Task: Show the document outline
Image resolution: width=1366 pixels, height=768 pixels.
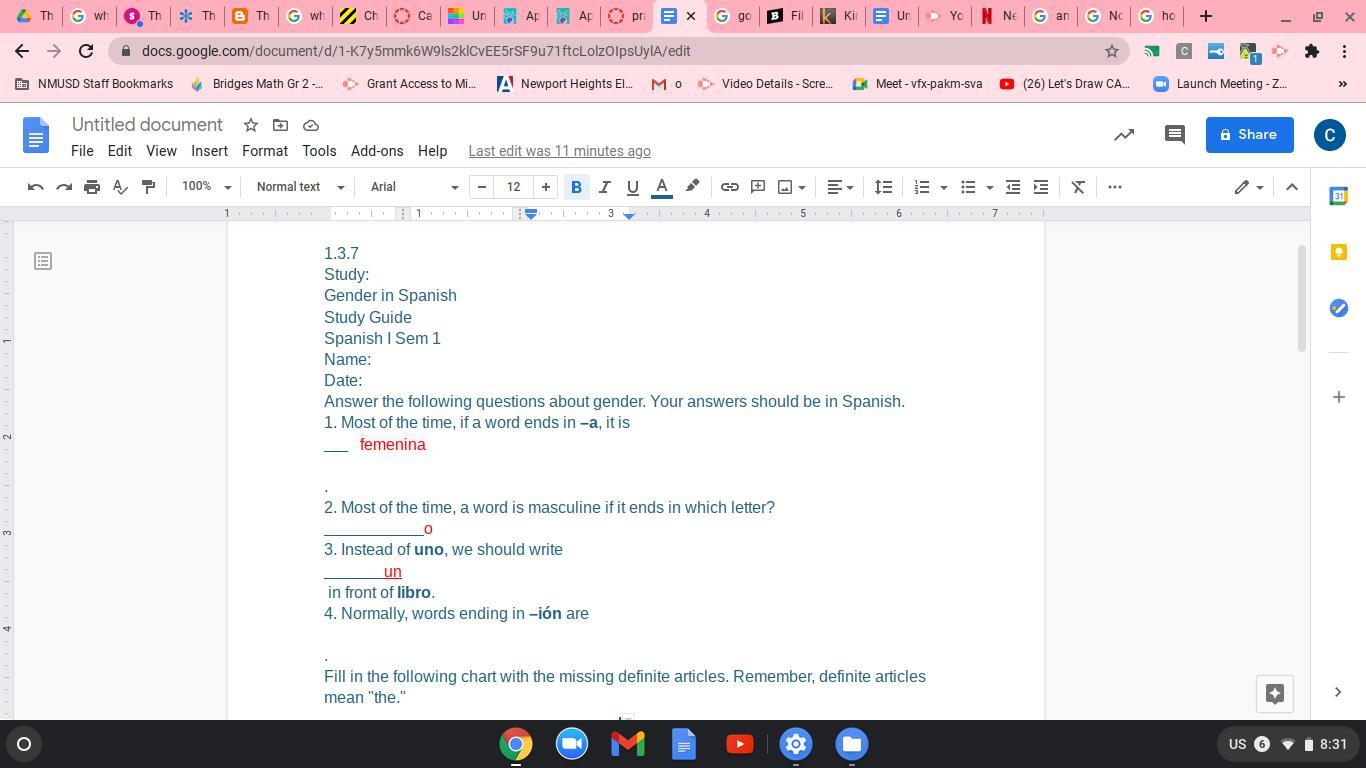Action: tap(43, 261)
